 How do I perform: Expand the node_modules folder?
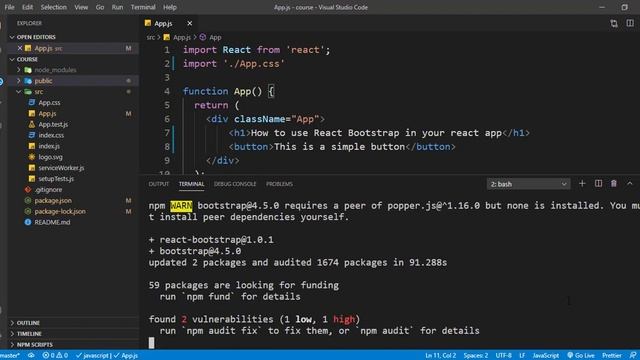coord(55,70)
